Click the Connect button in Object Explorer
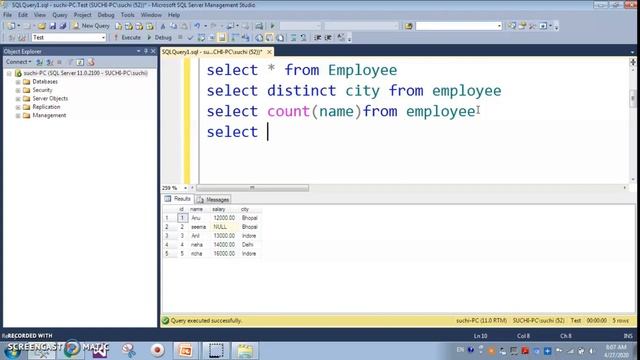Screen dimensions: 640x360 (18, 62)
